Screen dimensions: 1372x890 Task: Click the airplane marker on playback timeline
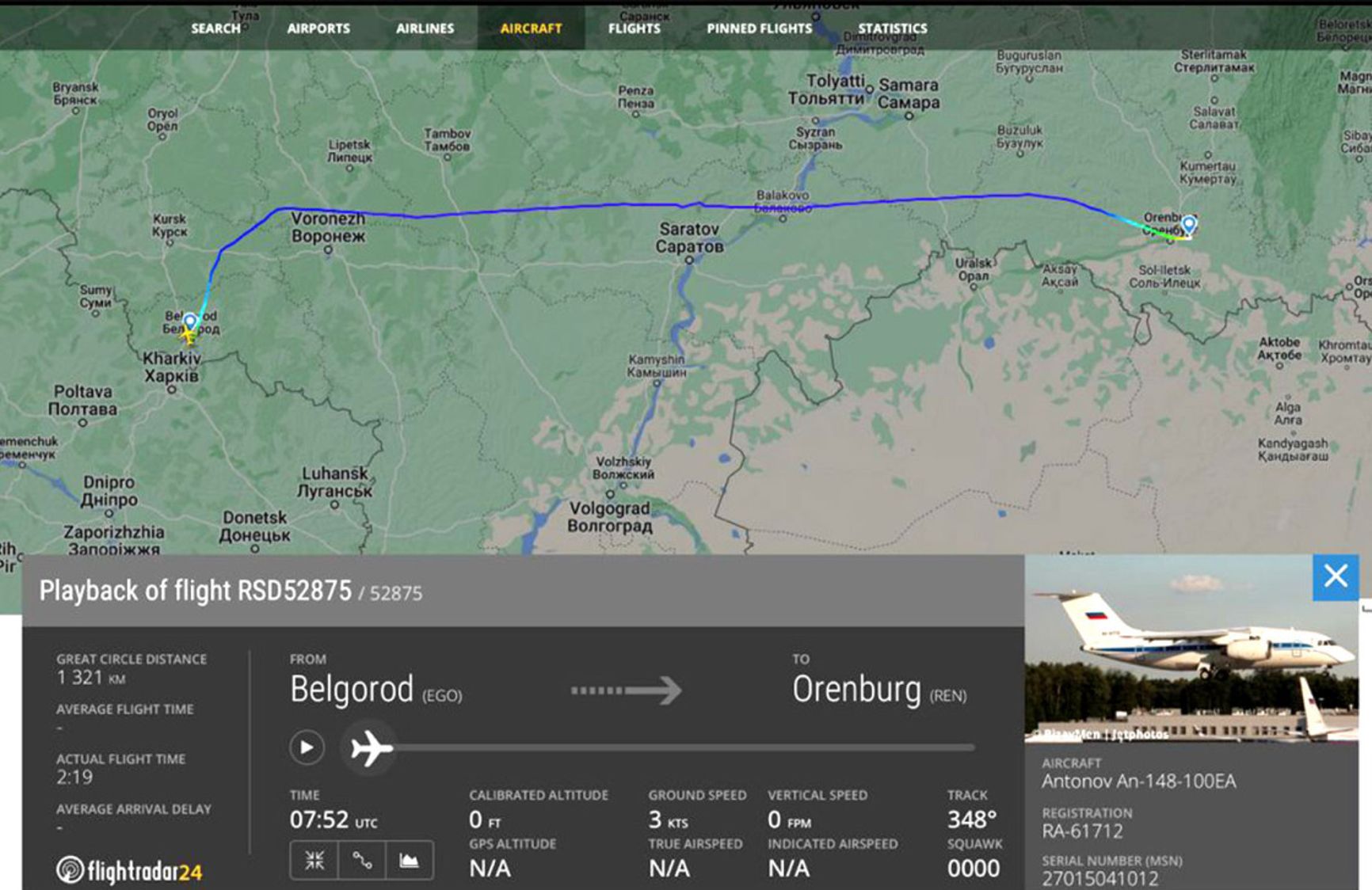click(372, 747)
